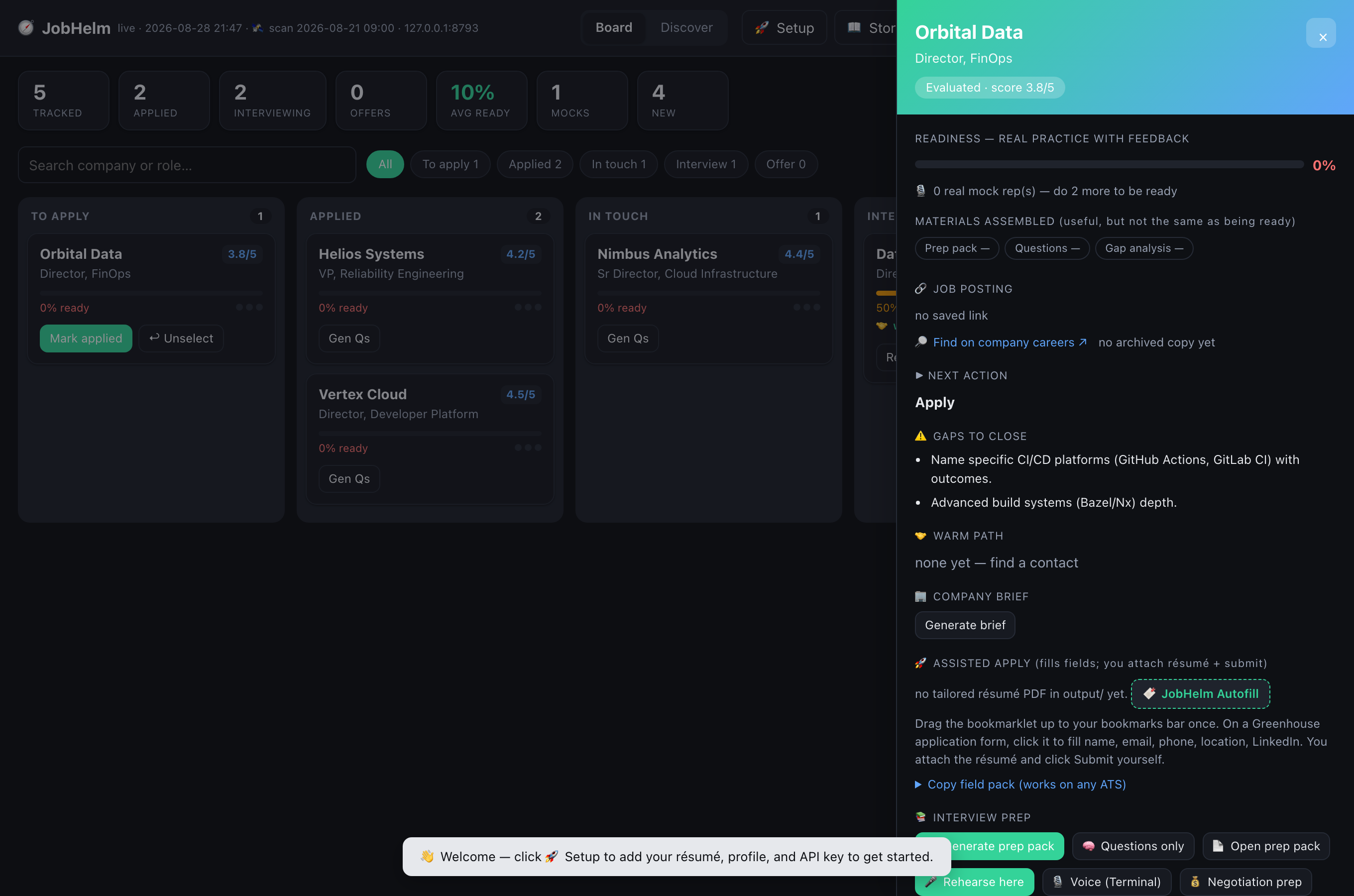Click the warning icon beside Gaps to Close
1354x896 pixels.
coord(920,436)
